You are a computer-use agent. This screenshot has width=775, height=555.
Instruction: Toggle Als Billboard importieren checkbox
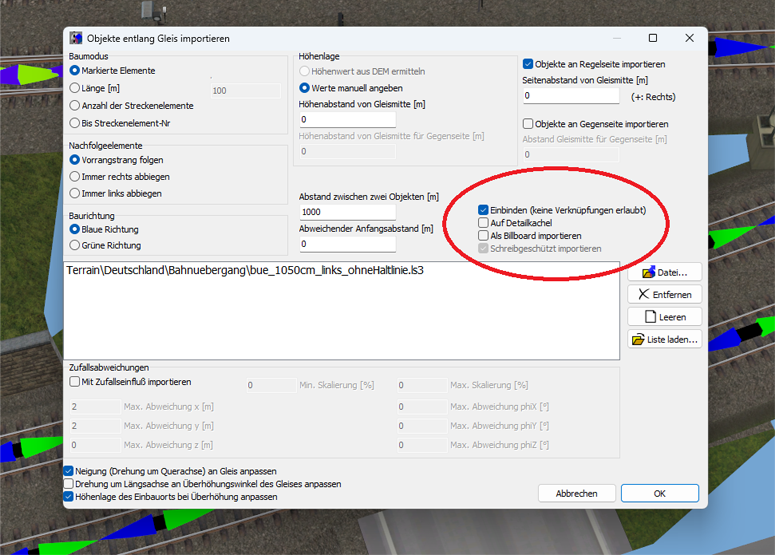pos(484,236)
